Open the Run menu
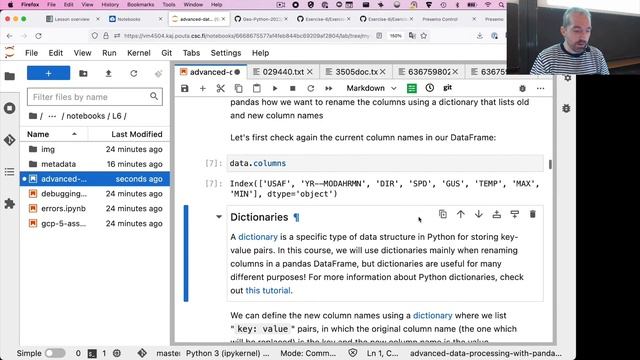Image resolution: width=640 pixels, height=360 pixels. coord(109,53)
